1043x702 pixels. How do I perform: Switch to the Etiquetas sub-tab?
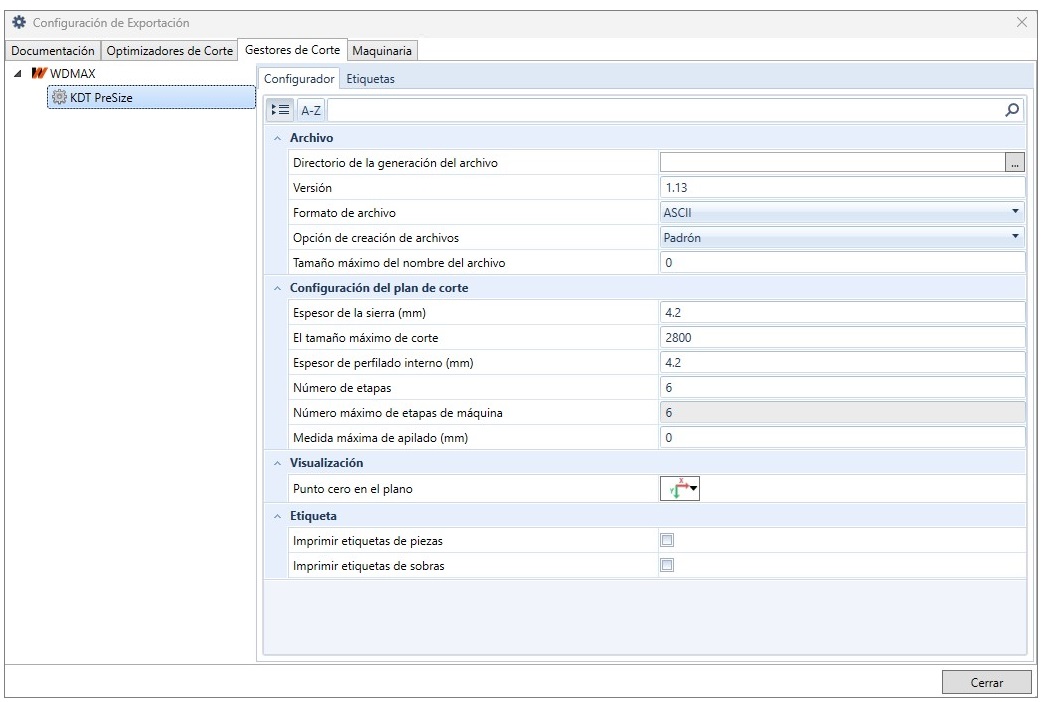pos(371,79)
